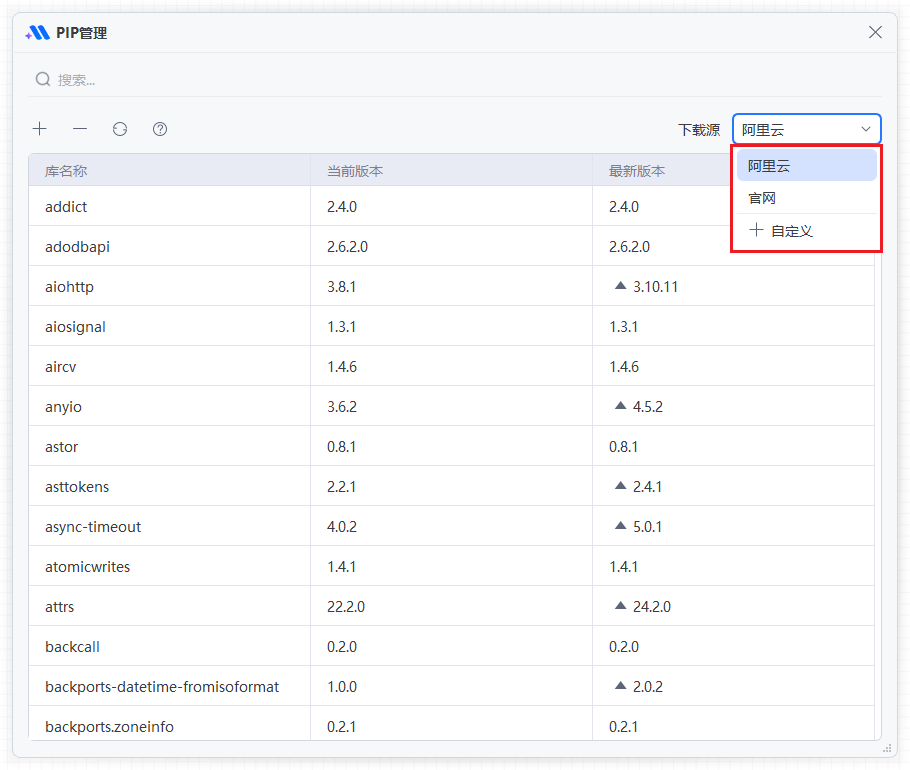Click current version 3.6.2 of anyio

pos(342,407)
